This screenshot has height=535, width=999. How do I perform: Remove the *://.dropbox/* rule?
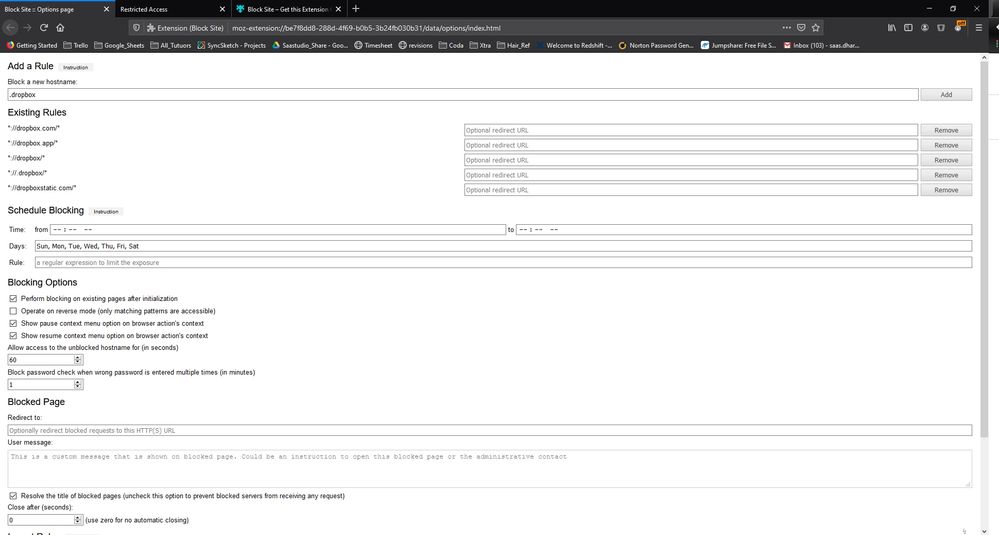pos(946,175)
